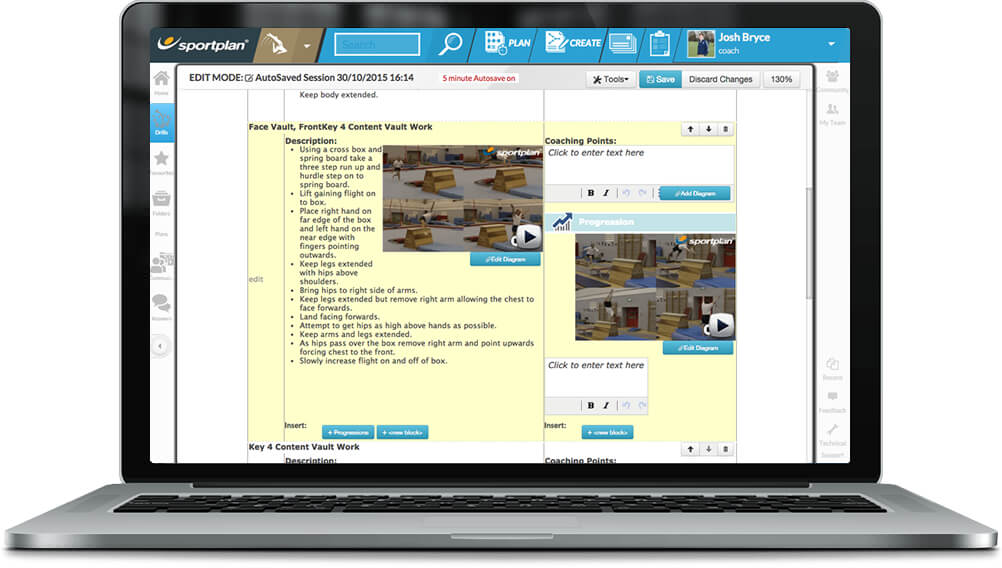Viewport: 1002px width, 568px height.
Task: Click the 130% zoom button
Action: point(781,79)
